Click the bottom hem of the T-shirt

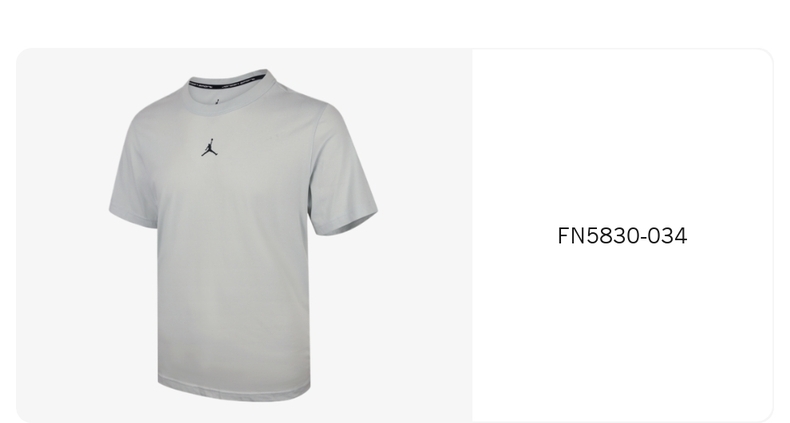point(234,390)
